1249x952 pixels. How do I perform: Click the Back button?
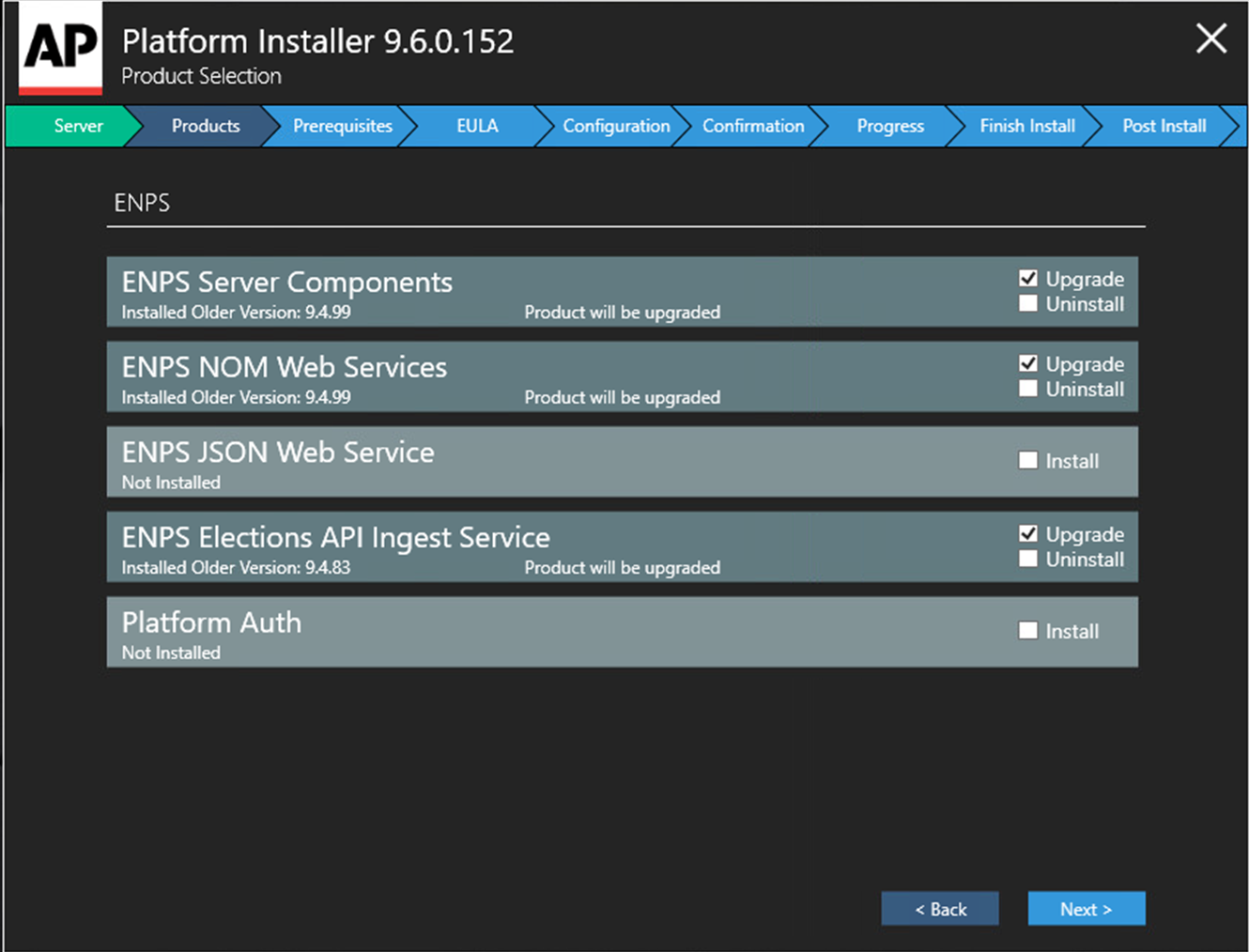(940, 909)
